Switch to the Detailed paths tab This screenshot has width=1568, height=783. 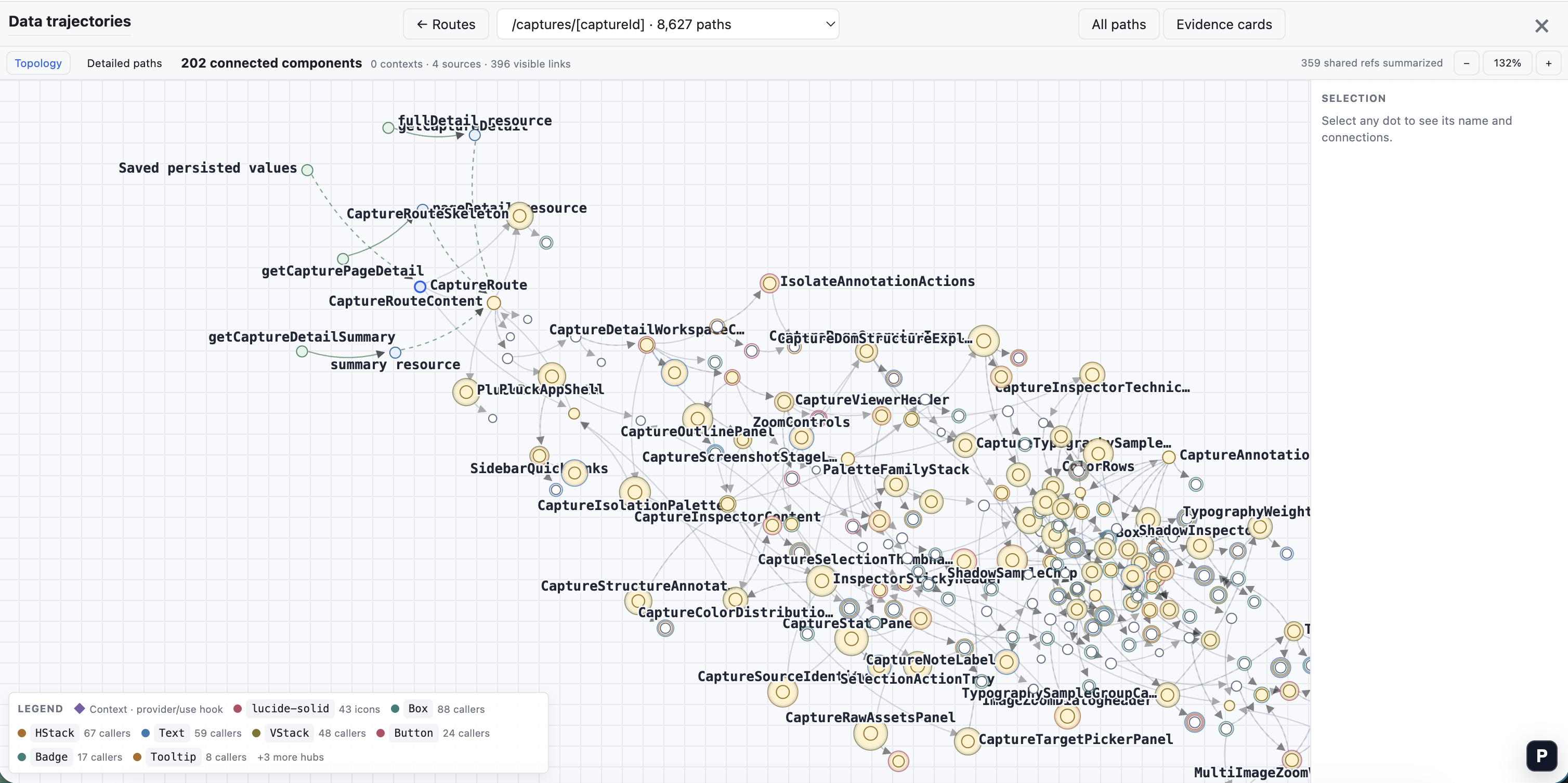point(124,63)
